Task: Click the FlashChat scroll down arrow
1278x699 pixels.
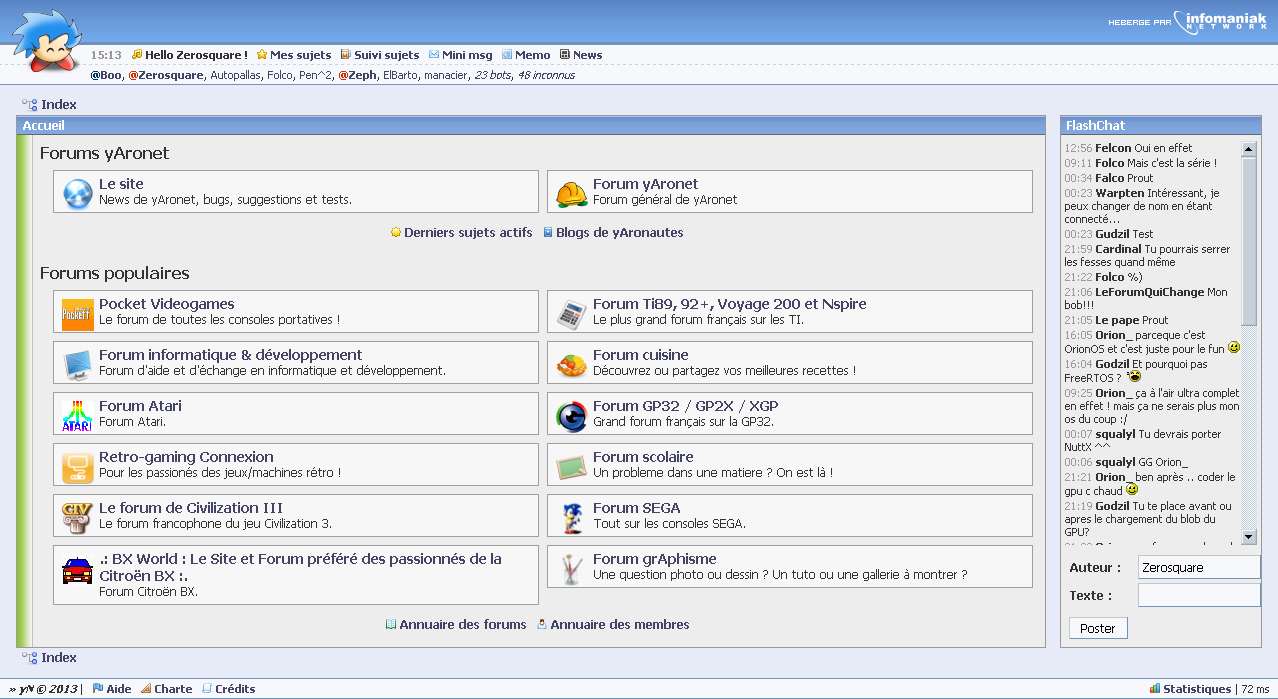Action: [x=1248, y=537]
